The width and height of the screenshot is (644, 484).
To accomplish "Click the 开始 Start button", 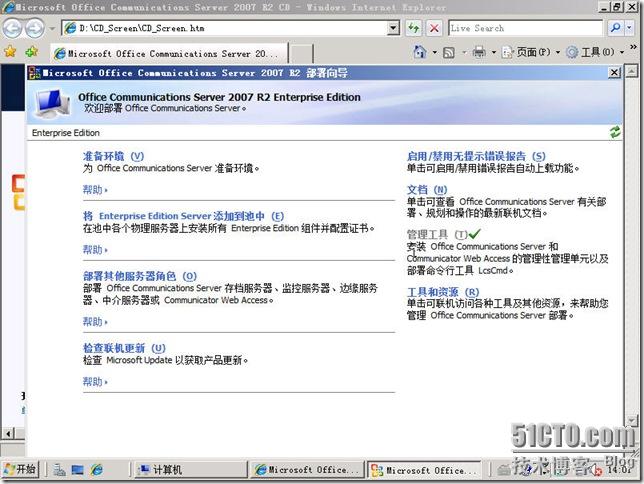I will tap(20, 469).
